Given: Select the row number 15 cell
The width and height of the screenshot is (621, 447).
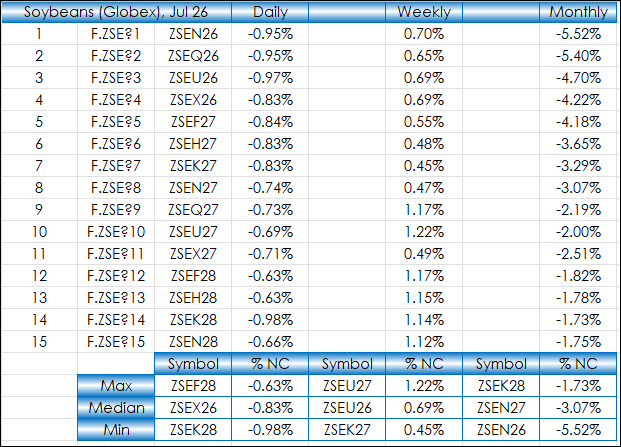Looking at the screenshot, I should pyautogui.click(x=40, y=342).
